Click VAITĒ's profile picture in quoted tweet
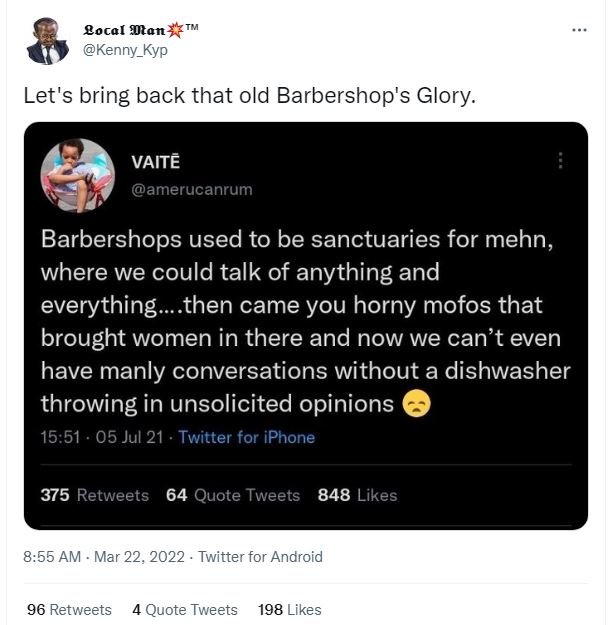The height and width of the screenshot is (625, 611). (77, 174)
